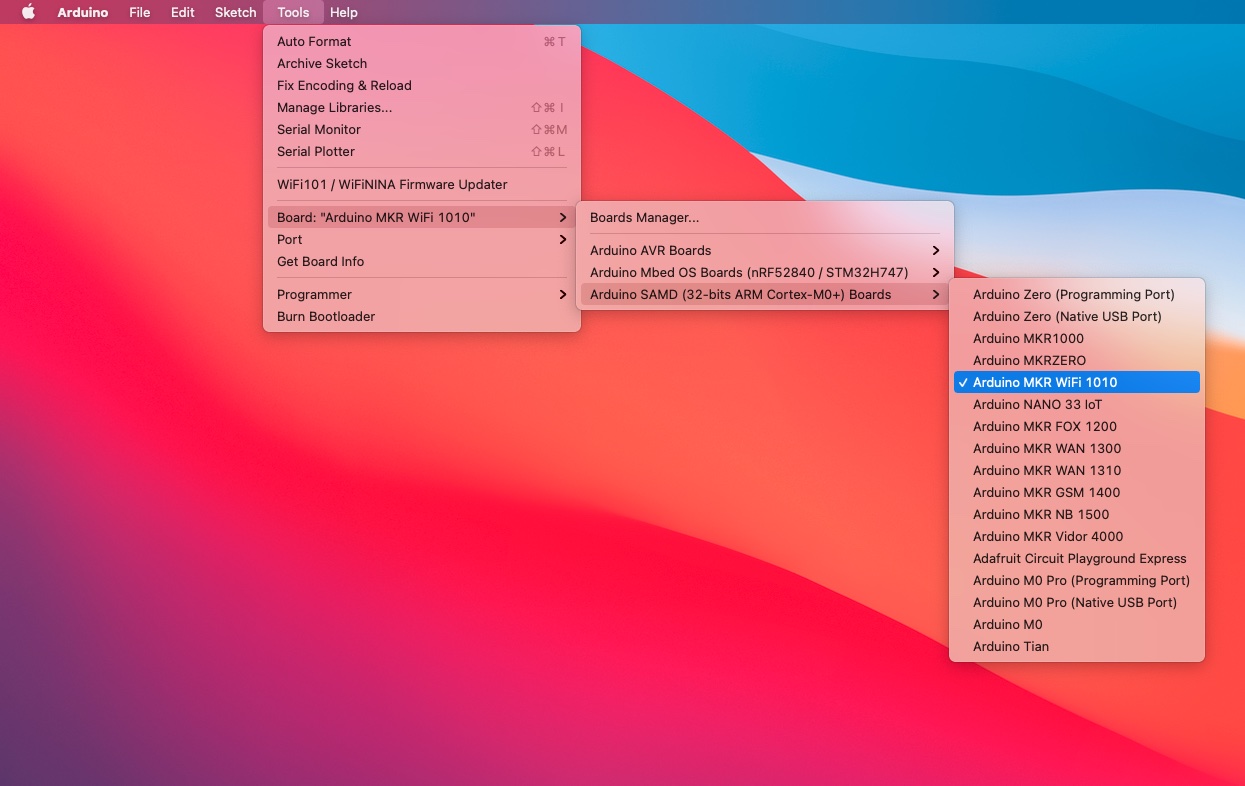Open the Port submenu
The height and width of the screenshot is (786, 1245).
(x=290, y=239)
